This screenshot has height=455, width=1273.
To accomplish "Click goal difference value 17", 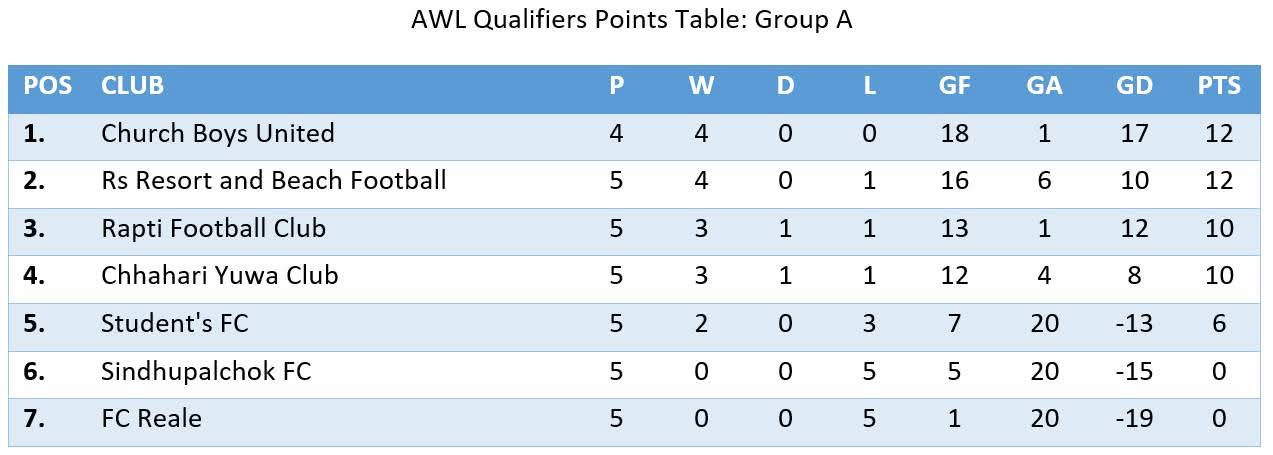I will tap(1134, 133).
